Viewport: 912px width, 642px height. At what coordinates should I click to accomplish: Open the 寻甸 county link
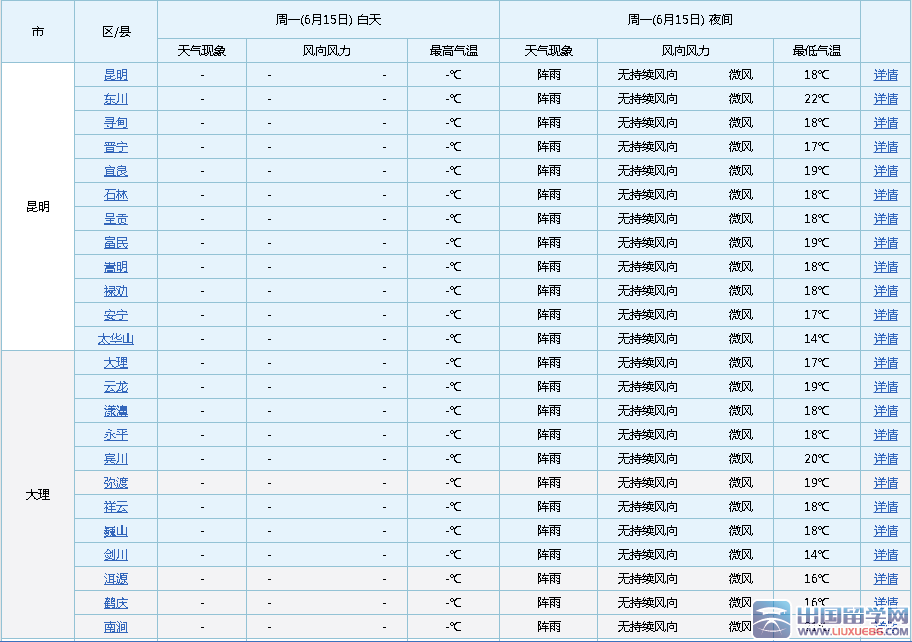[116, 123]
